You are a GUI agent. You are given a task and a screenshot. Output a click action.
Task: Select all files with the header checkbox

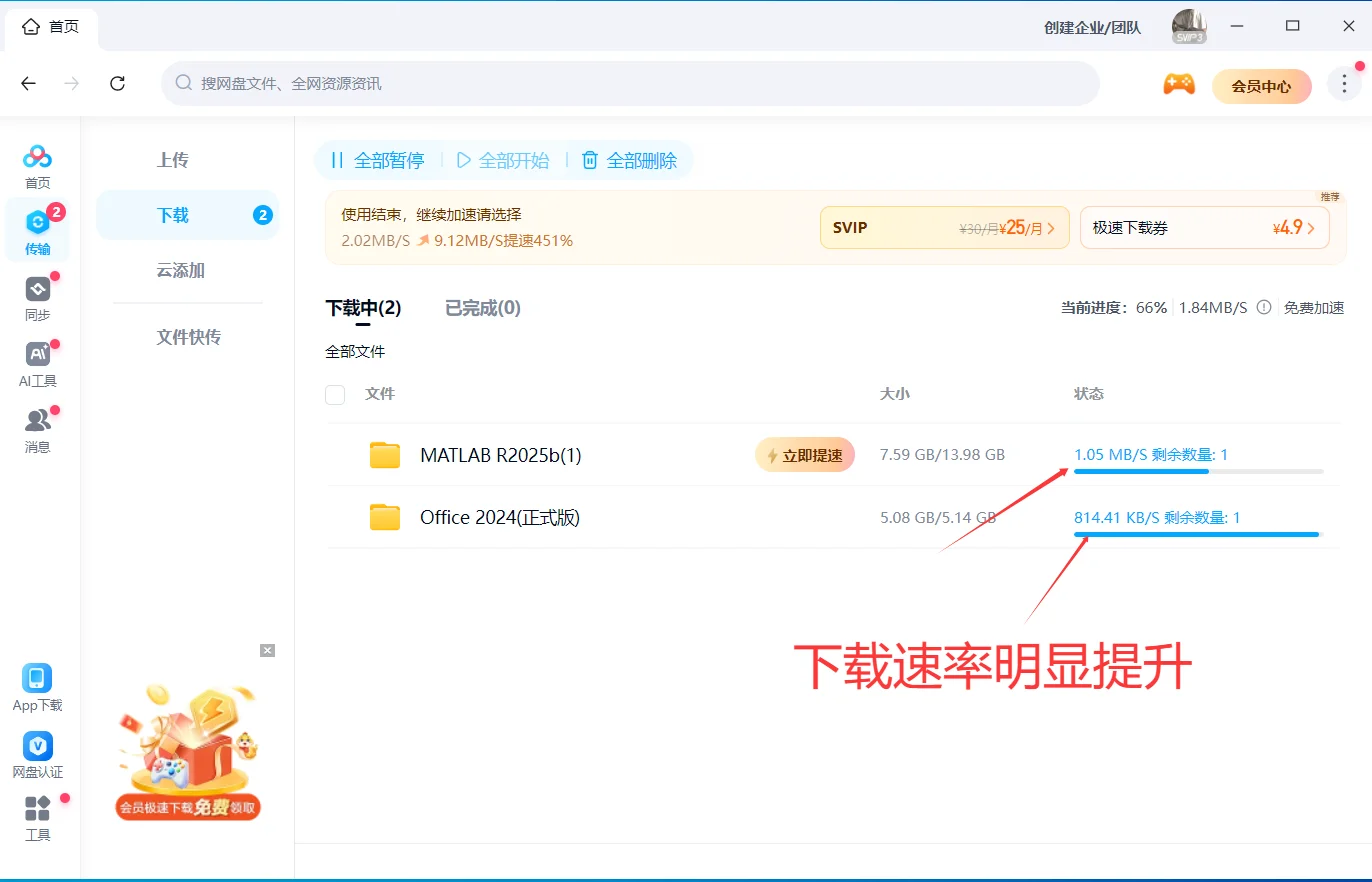pyautogui.click(x=335, y=394)
